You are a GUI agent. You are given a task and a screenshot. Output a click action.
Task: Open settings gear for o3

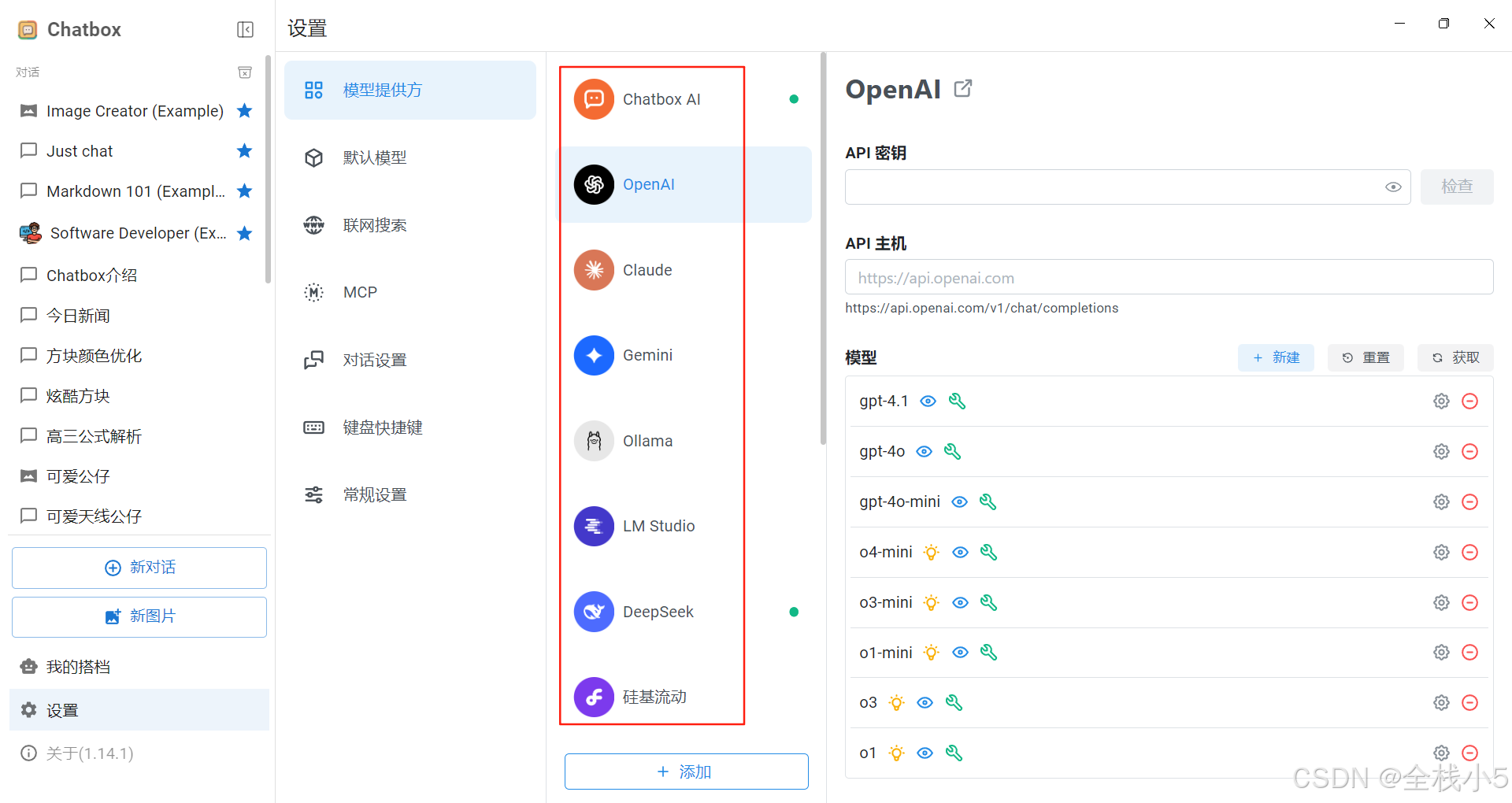click(x=1441, y=702)
